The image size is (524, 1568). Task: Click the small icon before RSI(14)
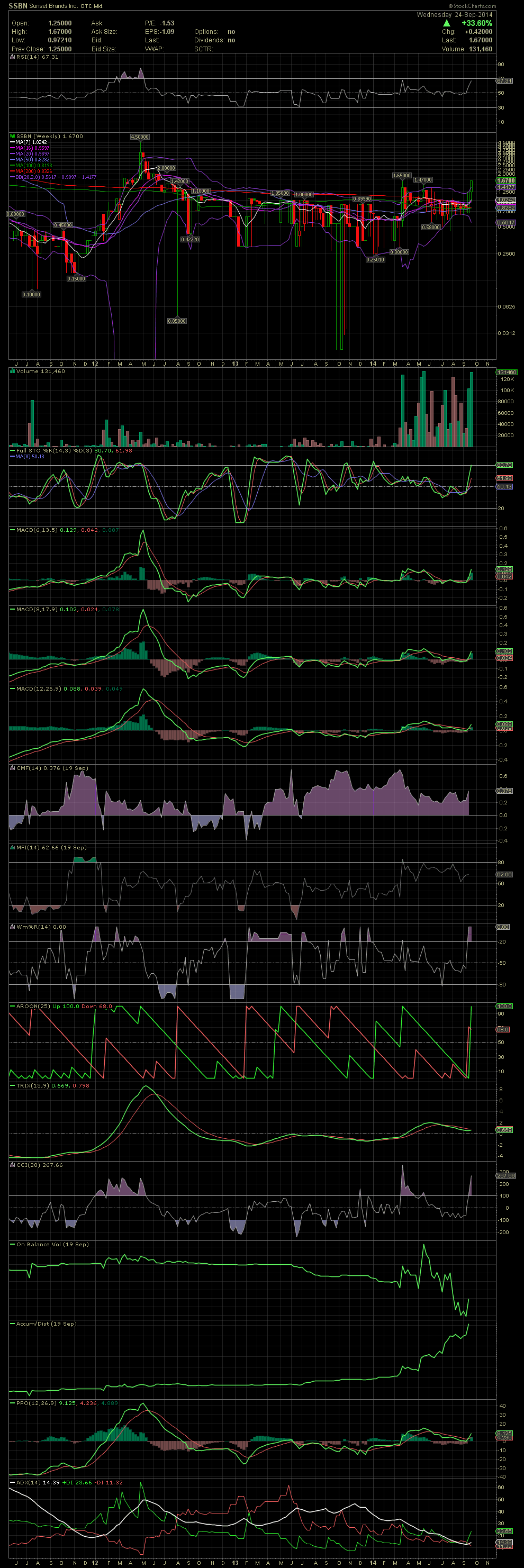(x=12, y=57)
